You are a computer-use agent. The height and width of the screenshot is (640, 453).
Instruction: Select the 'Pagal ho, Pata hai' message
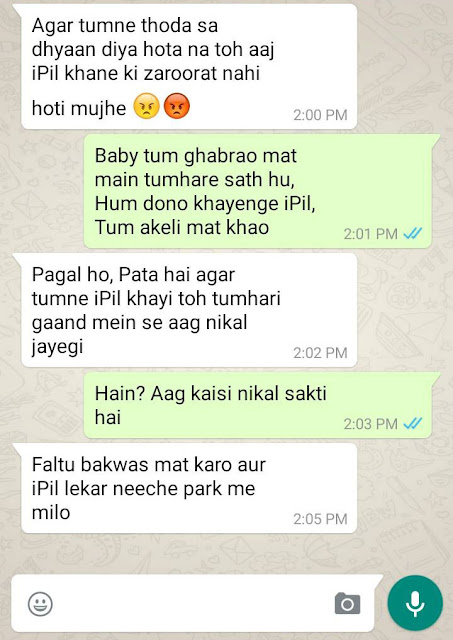[x=189, y=310]
